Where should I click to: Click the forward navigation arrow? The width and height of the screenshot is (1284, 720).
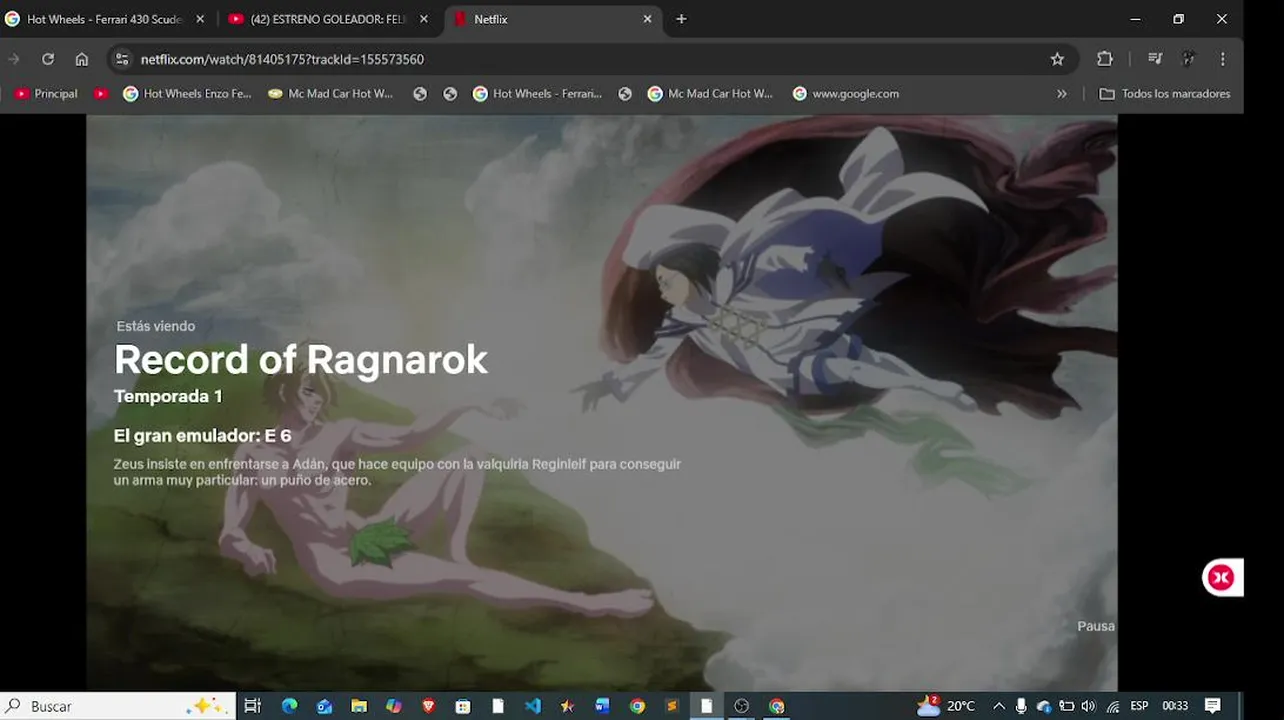coord(14,59)
